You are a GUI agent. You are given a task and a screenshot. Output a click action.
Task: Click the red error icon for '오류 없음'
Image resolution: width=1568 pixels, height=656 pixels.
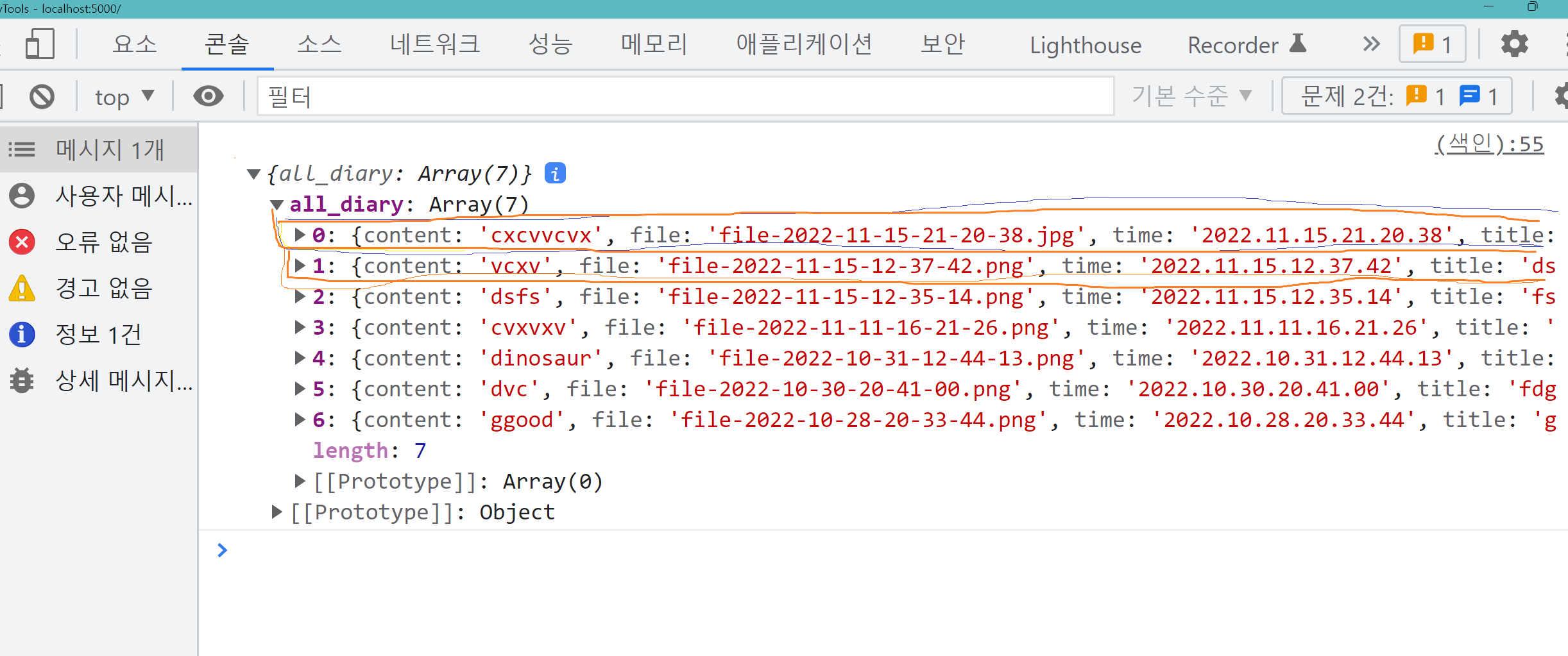point(22,242)
